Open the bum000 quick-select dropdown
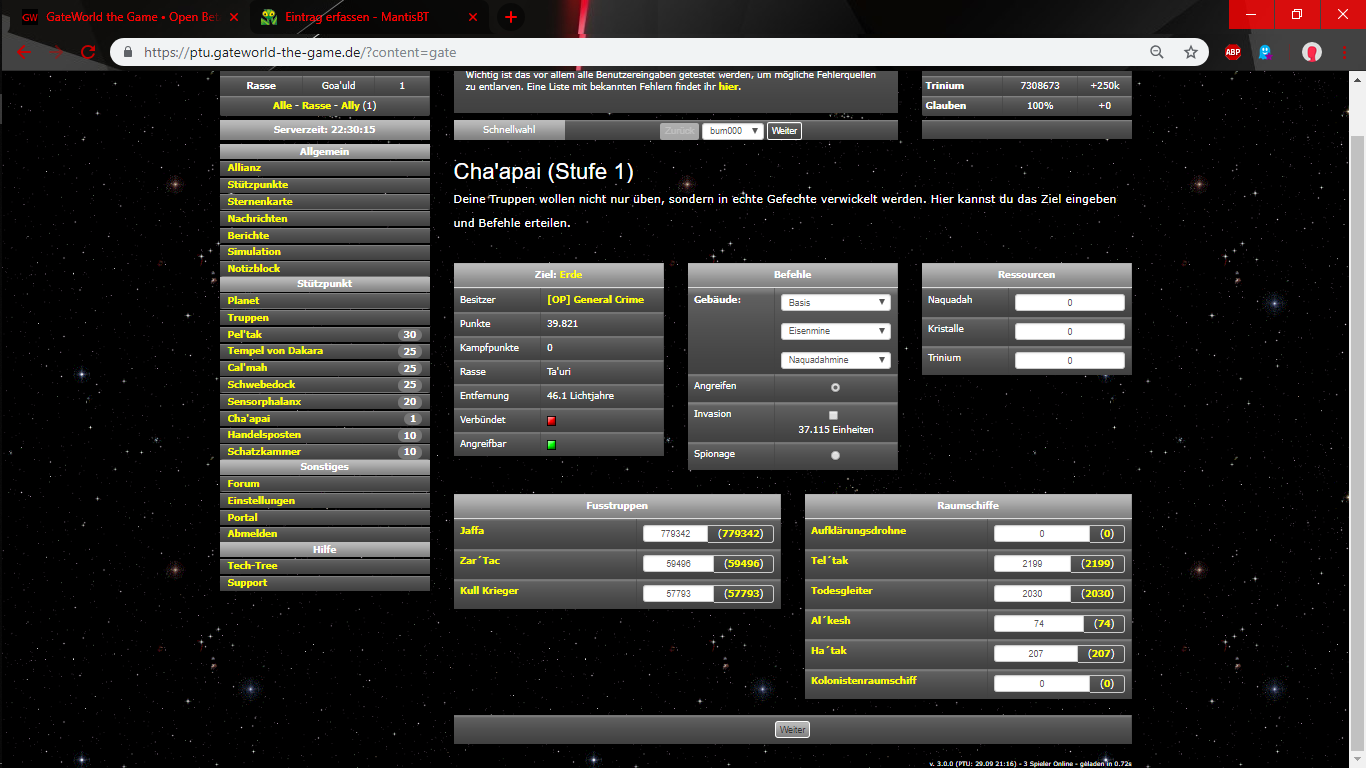1366x768 pixels. click(x=732, y=131)
